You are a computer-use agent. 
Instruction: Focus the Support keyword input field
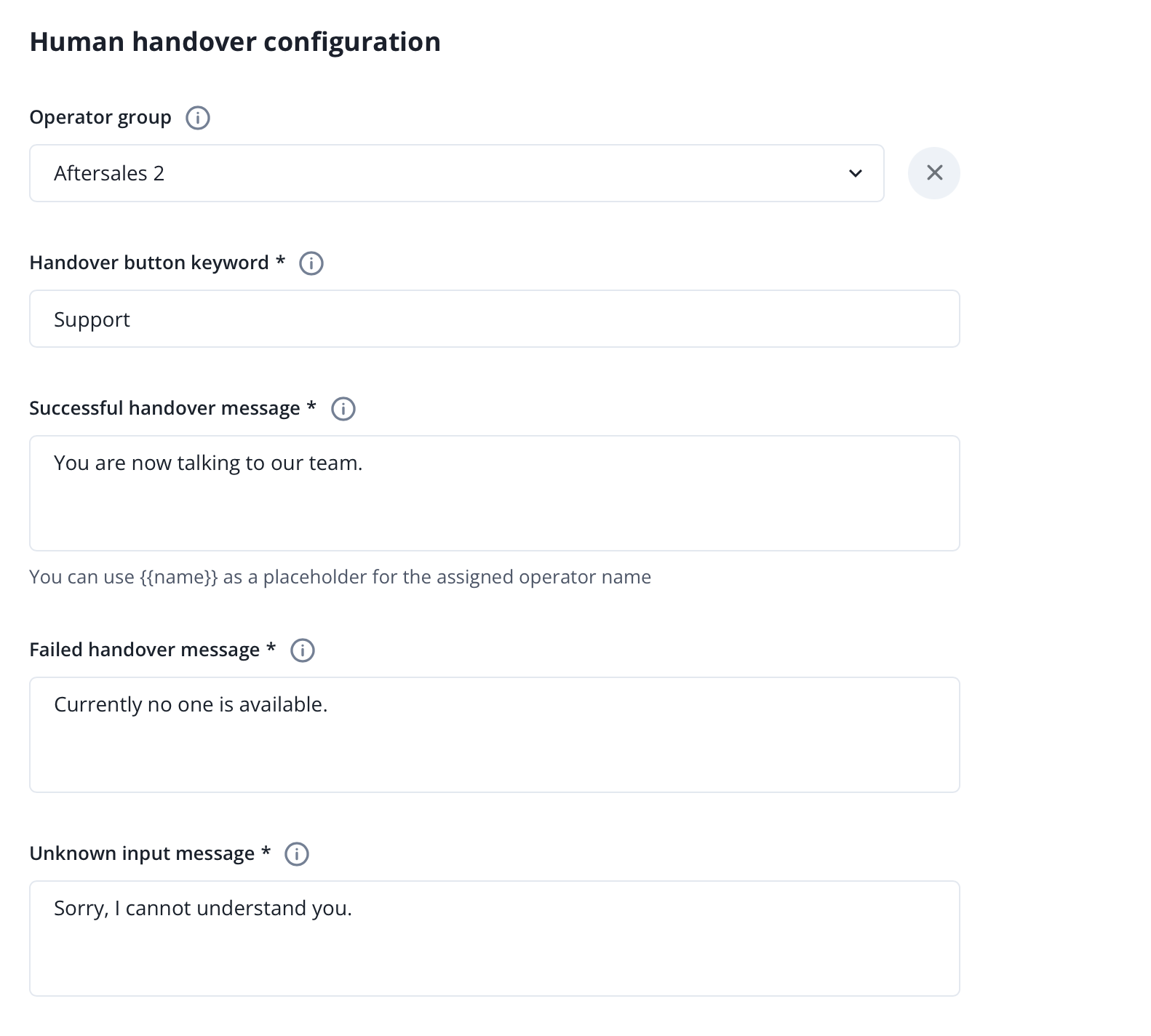coord(494,319)
